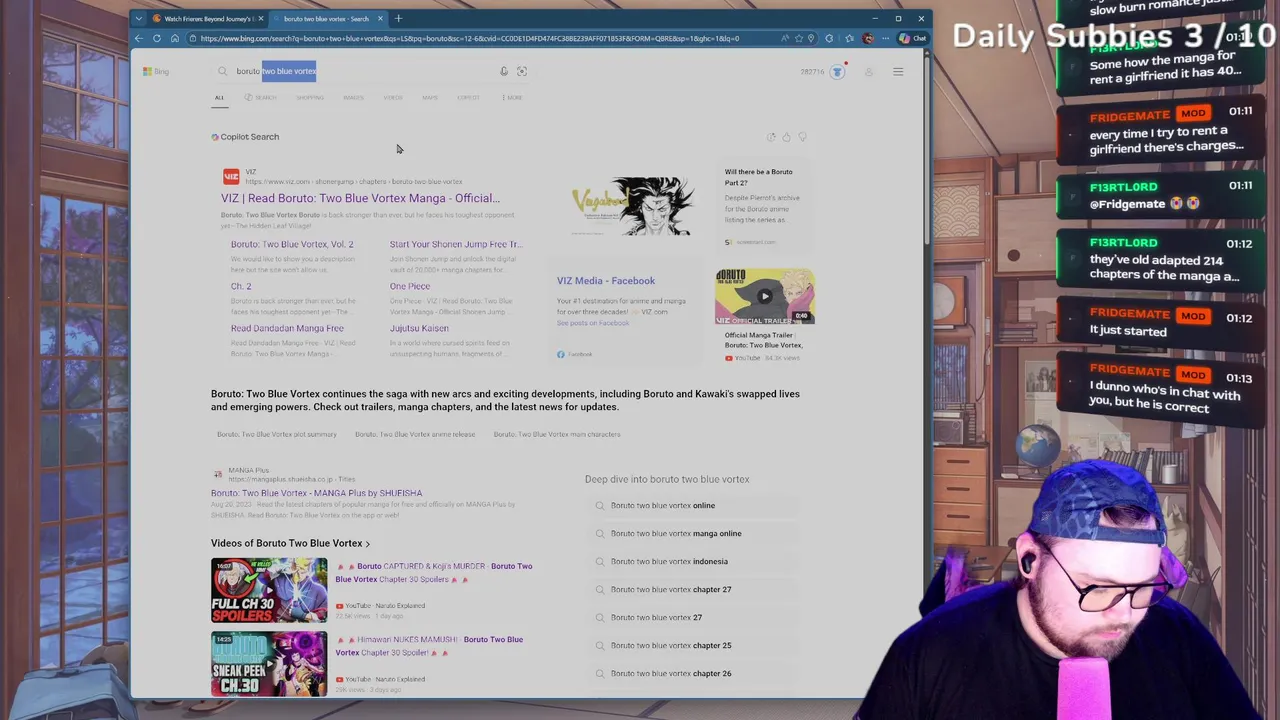The image size is (1280, 720).
Task: Open the Bing hamburger menu
Action: 898,71
